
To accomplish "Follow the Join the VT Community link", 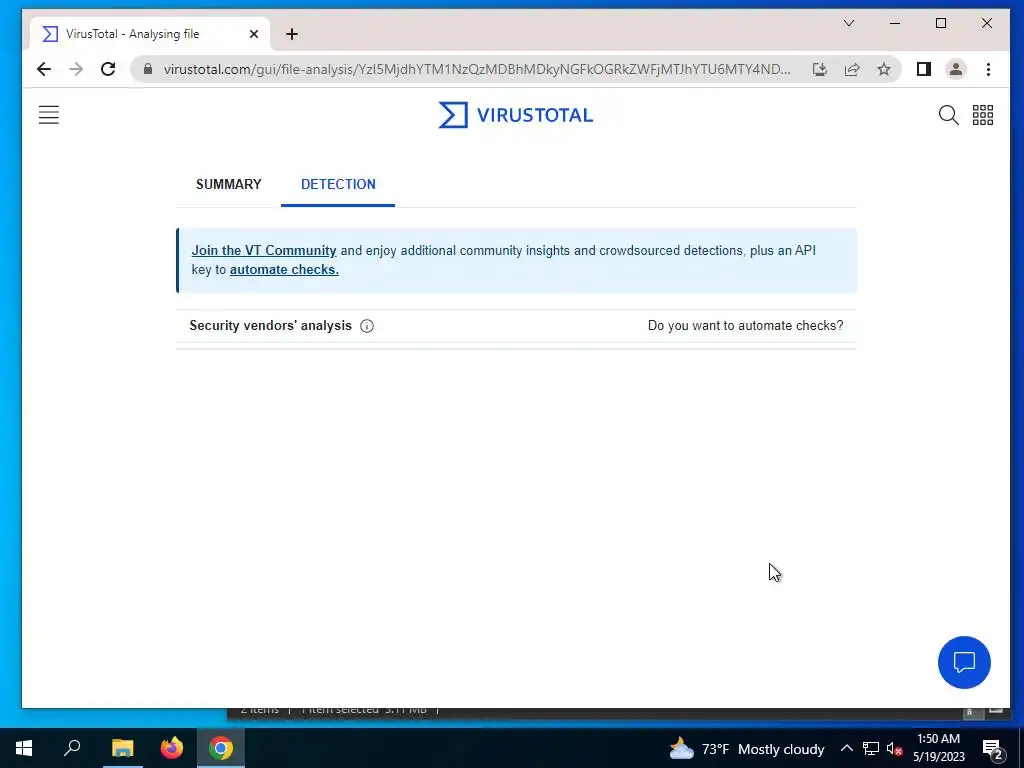I will 264,251.
